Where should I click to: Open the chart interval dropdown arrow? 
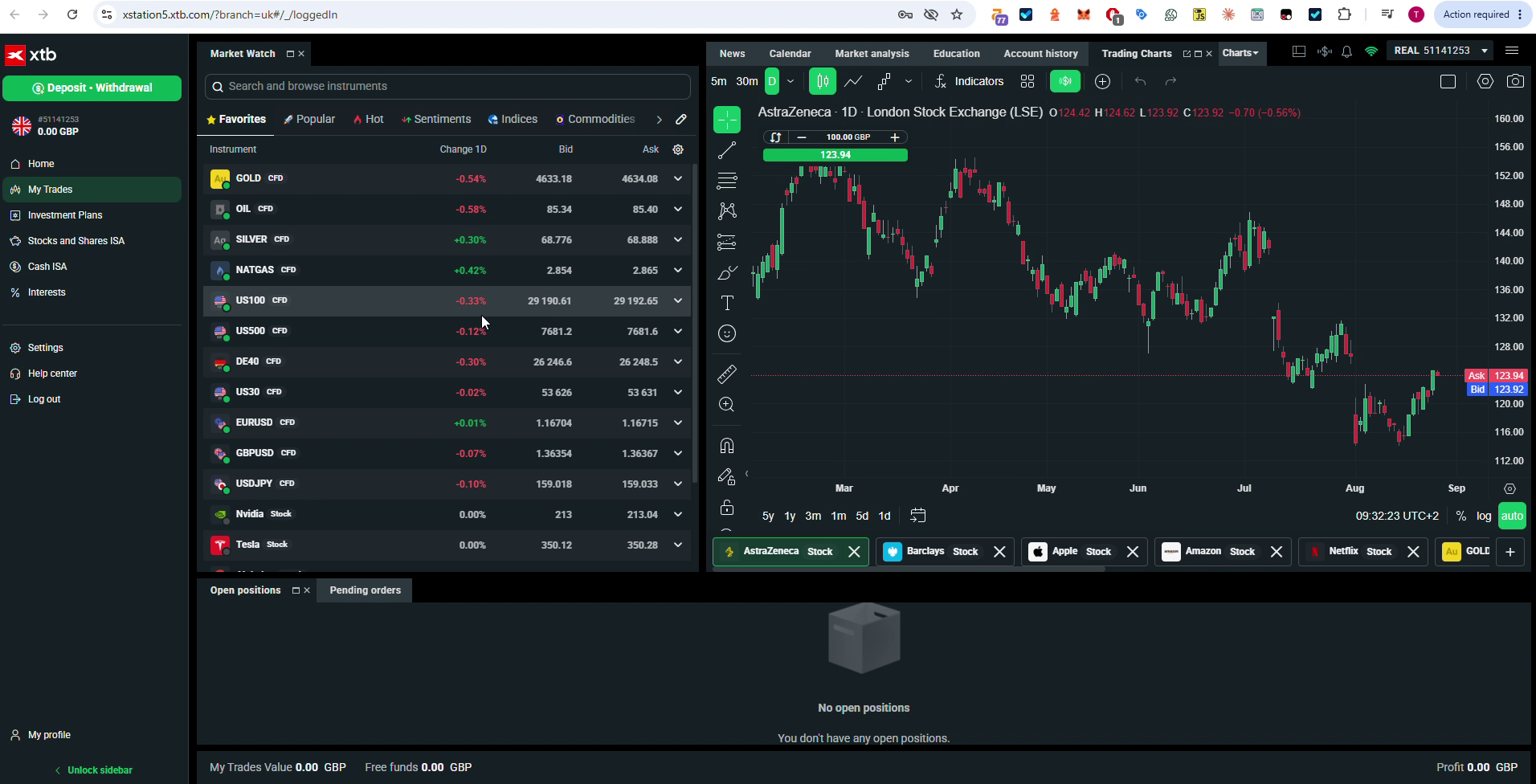790,81
